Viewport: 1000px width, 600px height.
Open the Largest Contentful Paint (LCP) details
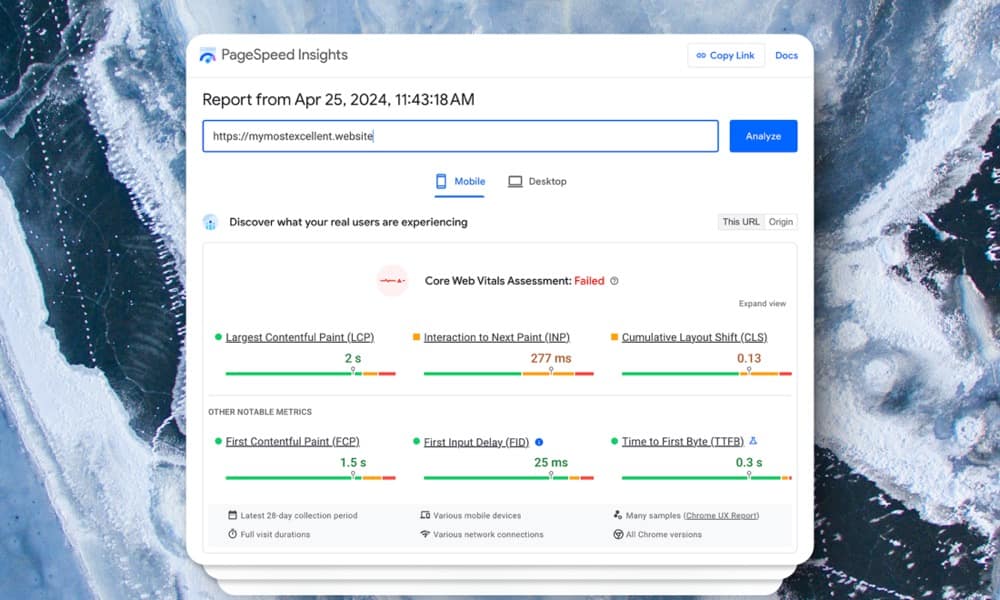pyautogui.click(x=300, y=338)
